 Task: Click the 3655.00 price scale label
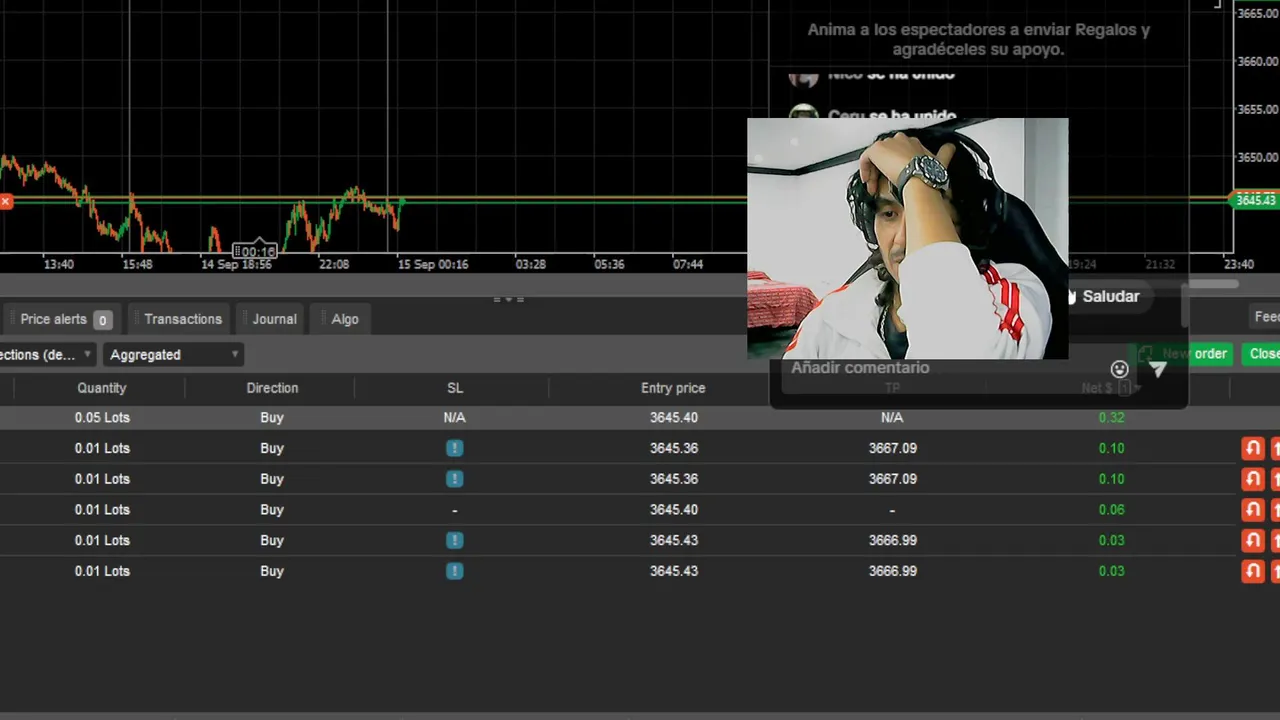[x=1258, y=109]
